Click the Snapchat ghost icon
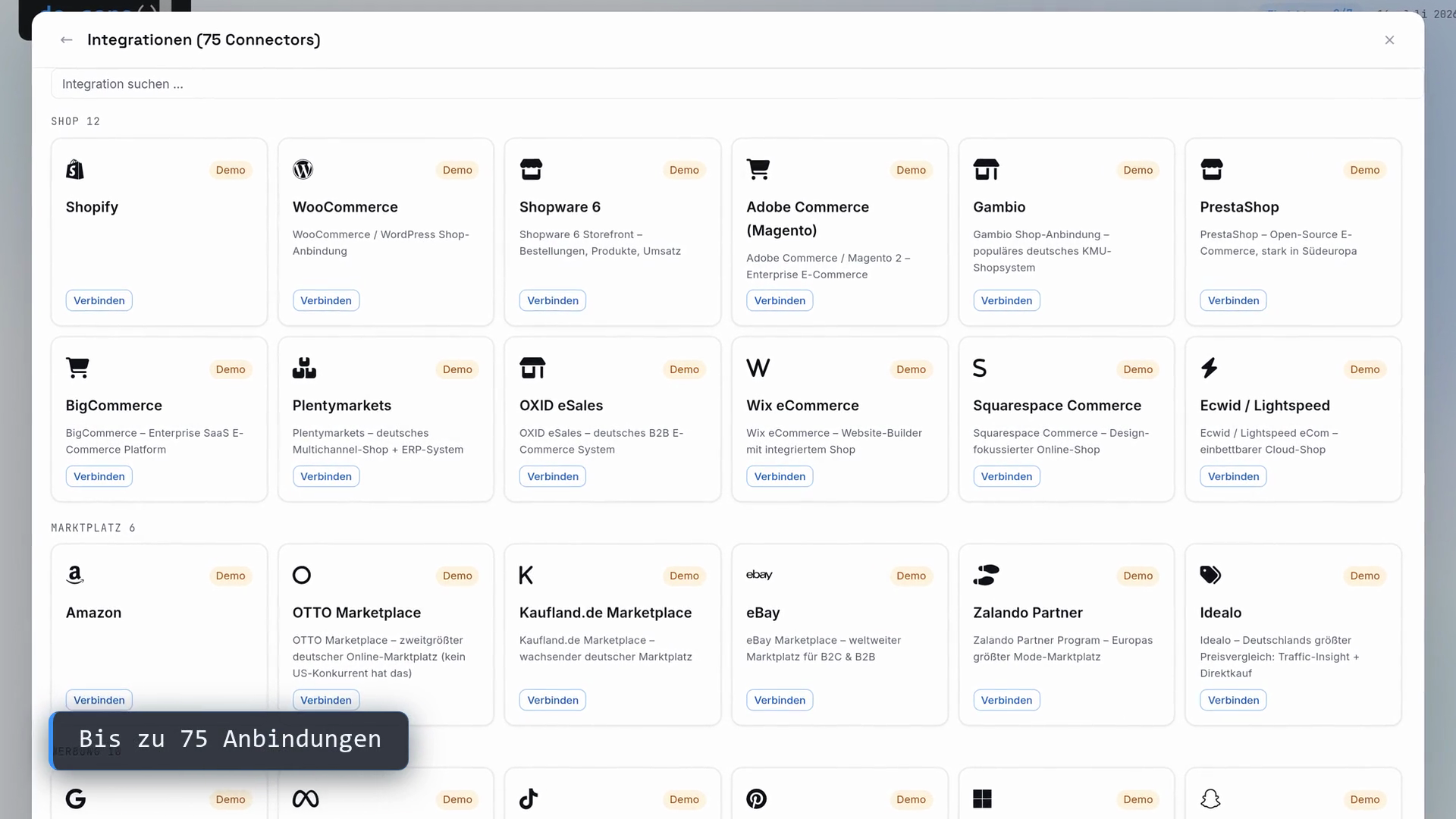 (x=1210, y=799)
